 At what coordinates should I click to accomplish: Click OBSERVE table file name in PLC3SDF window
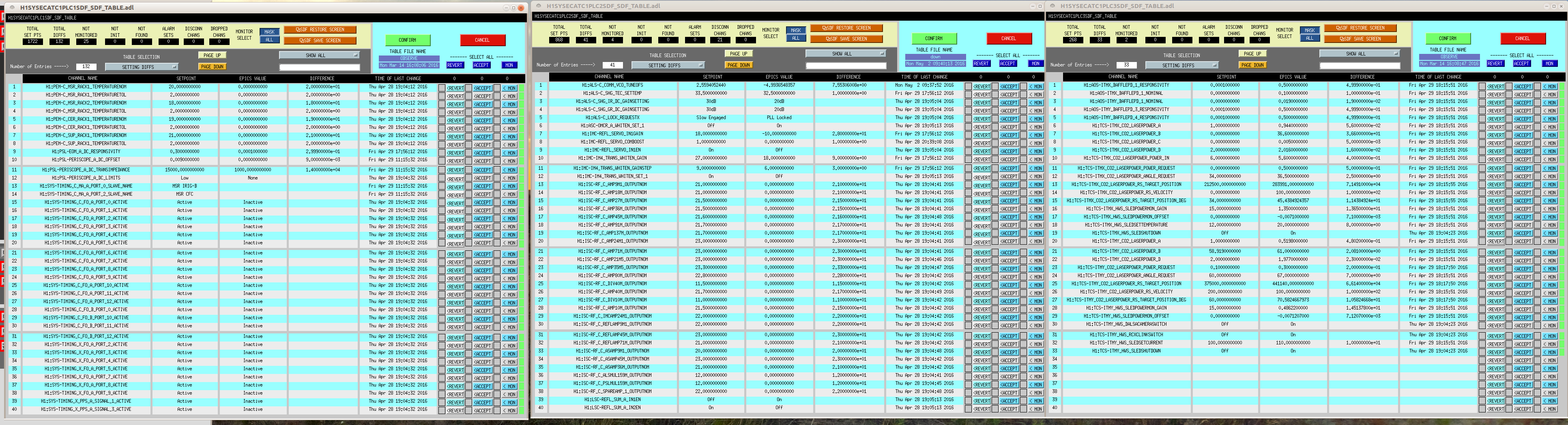pos(1449,57)
